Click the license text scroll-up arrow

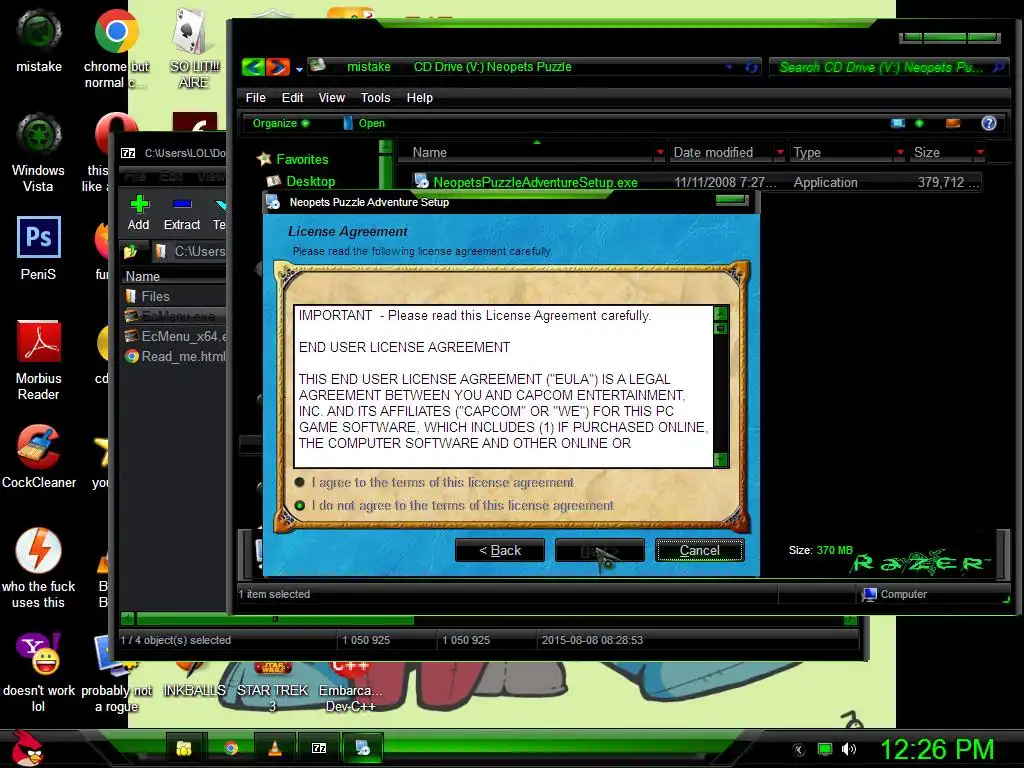click(x=720, y=313)
